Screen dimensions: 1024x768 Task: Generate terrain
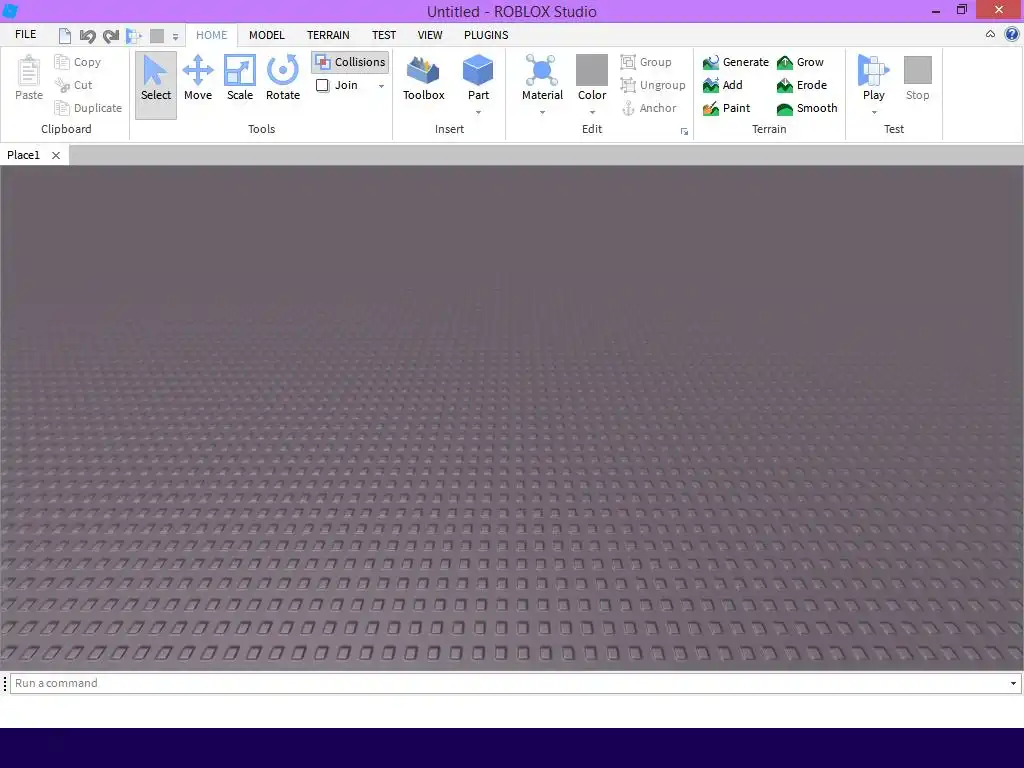pyautogui.click(x=736, y=62)
